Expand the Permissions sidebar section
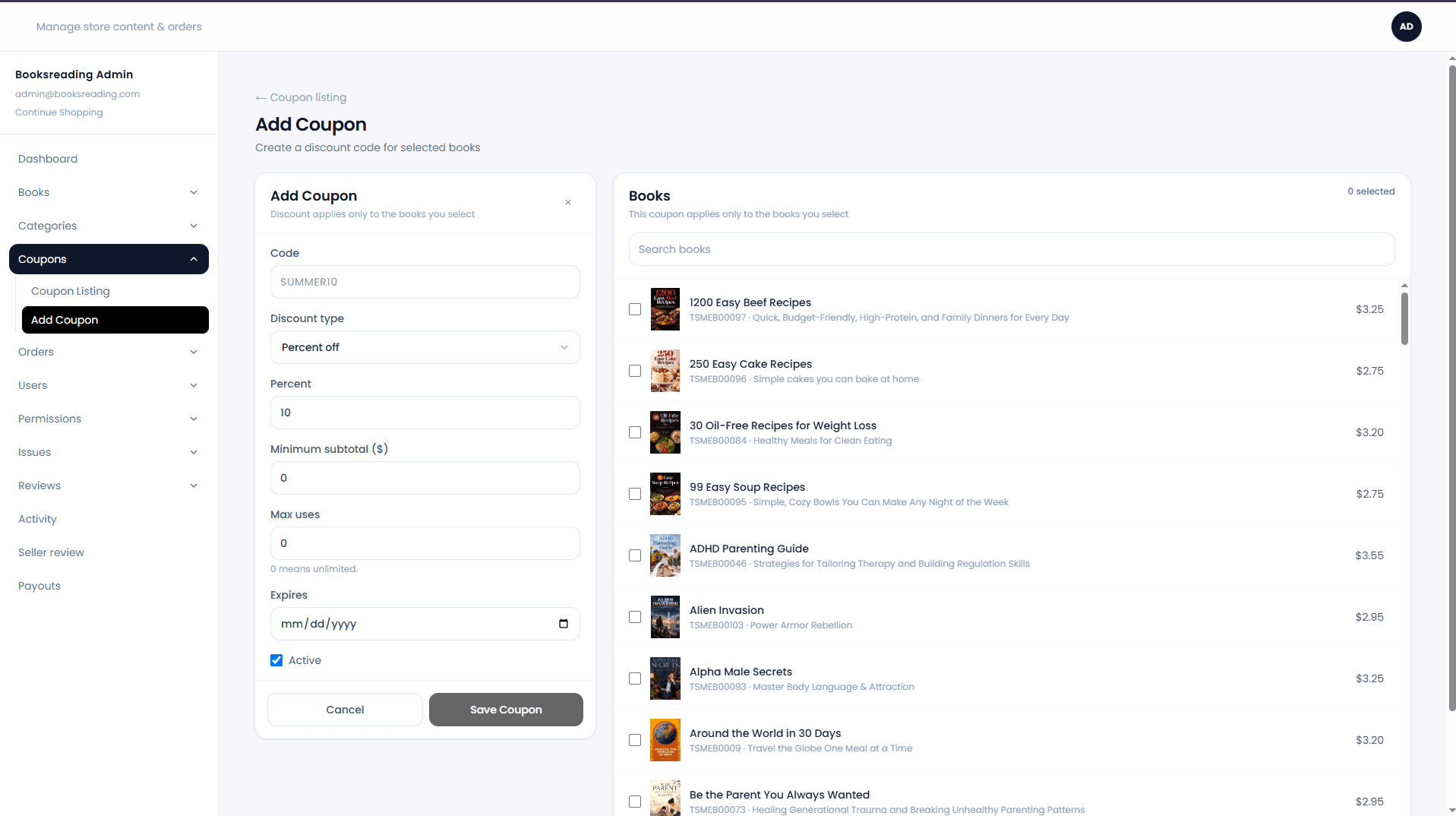 point(109,419)
